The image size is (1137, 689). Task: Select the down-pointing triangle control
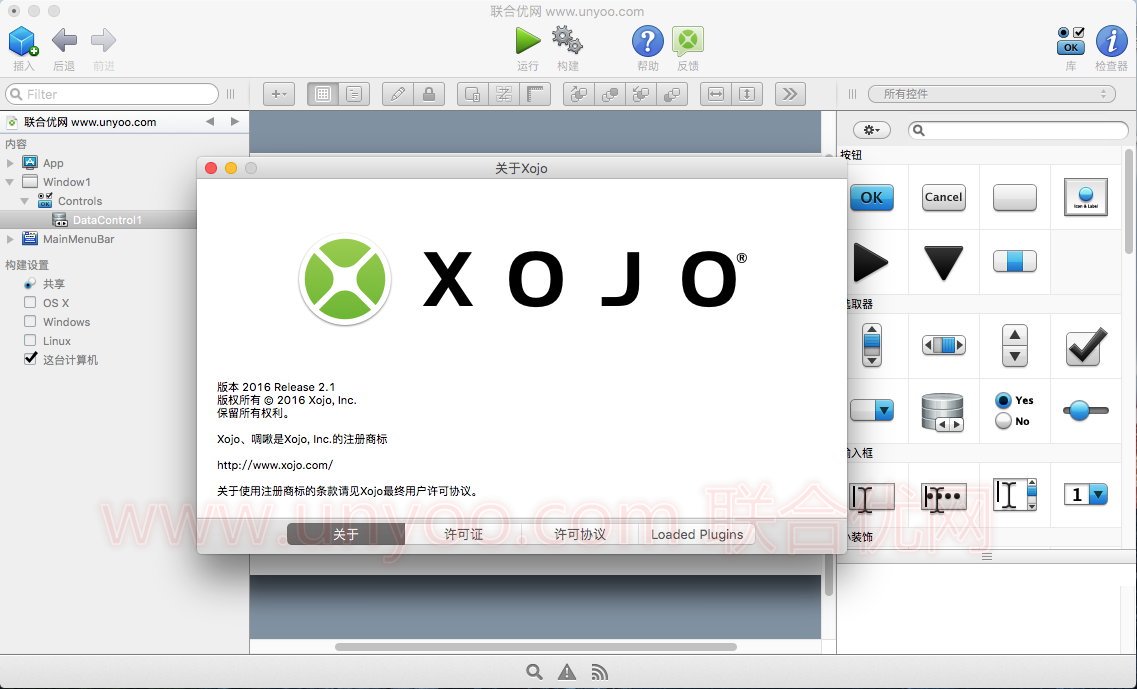coord(943,262)
